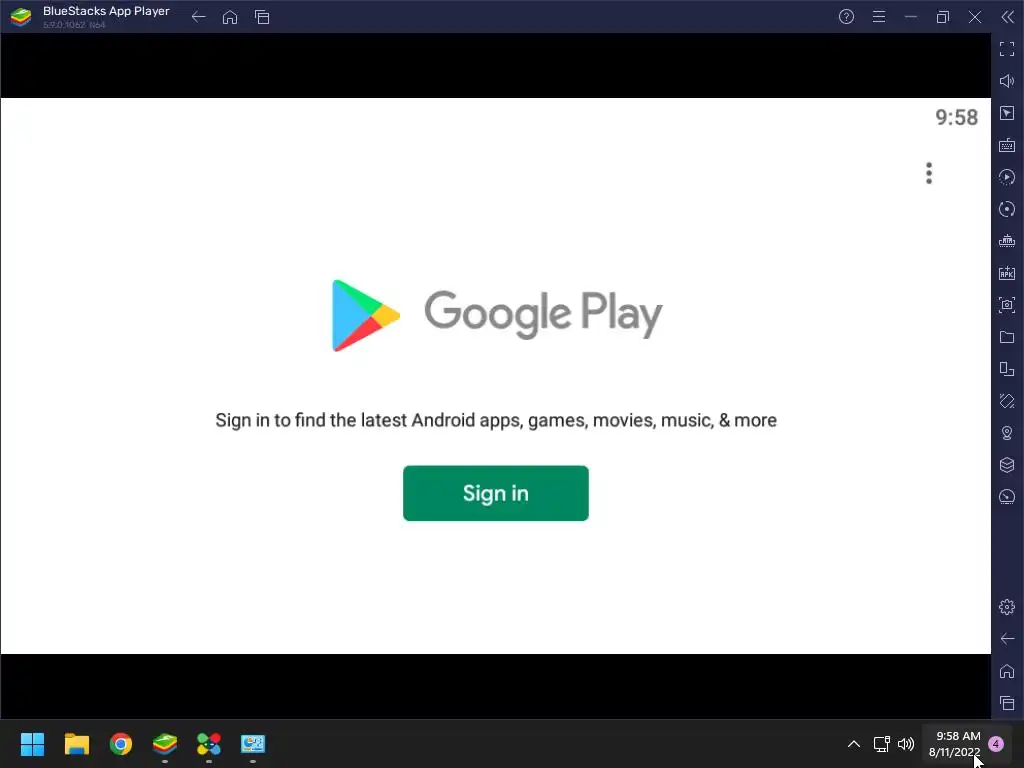The image size is (1024, 768).
Task: Open the media folder icon in sidebar
Action: click(x=1007, y=337)
